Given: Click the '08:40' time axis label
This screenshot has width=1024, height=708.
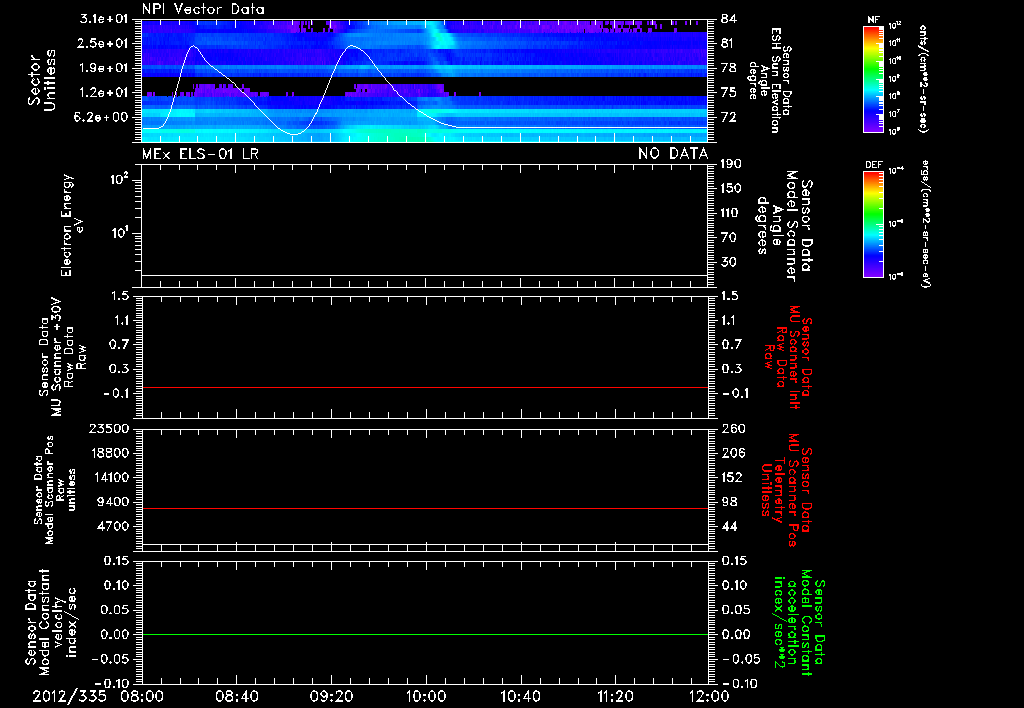Looking at the screenshot, I should tap(236, 696).
